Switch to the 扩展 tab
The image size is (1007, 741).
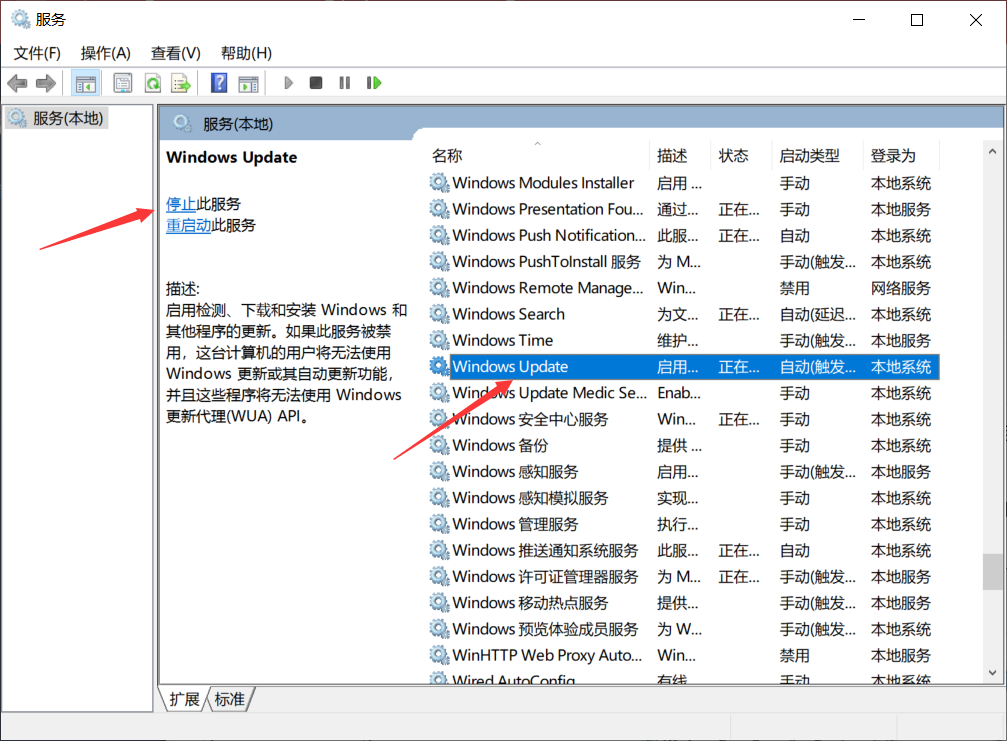184,699
